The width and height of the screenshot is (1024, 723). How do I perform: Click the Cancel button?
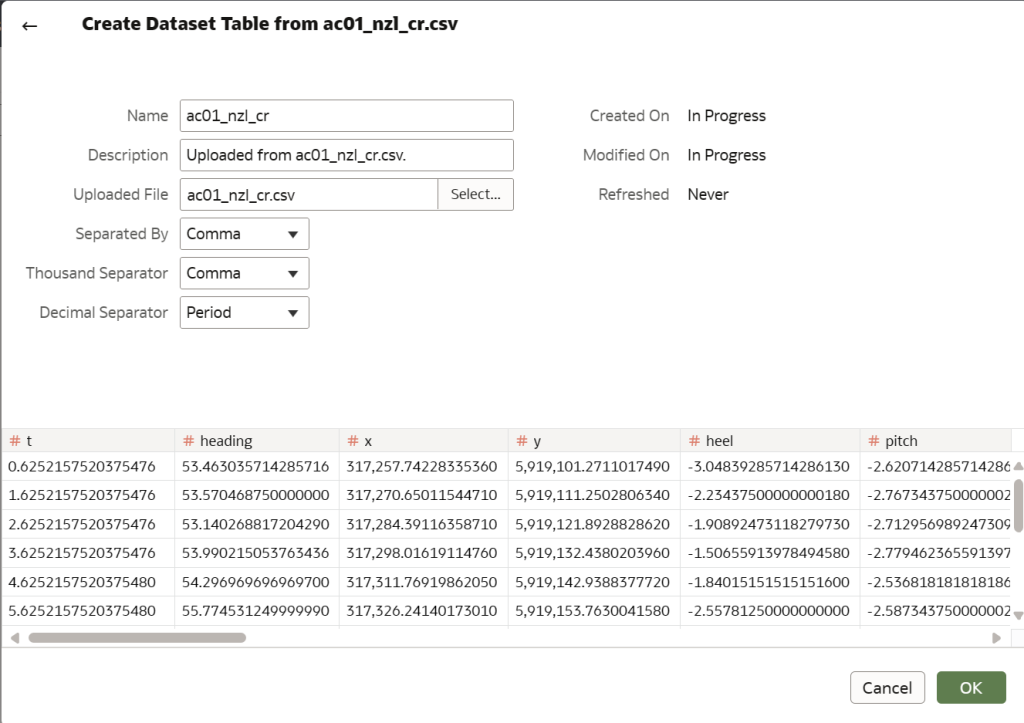click(887, 688)
